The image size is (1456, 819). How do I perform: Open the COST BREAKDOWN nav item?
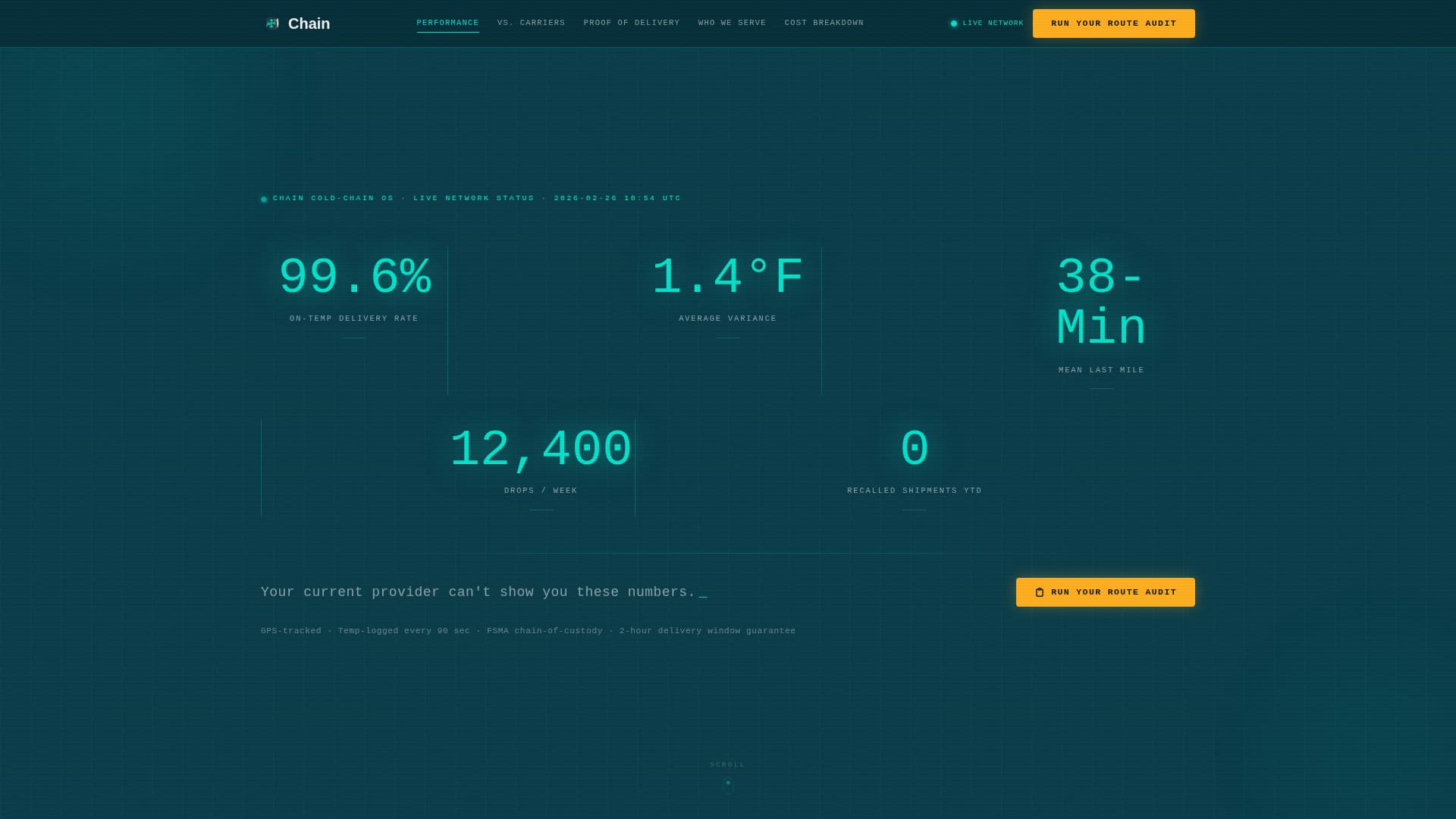pos(824,23)
